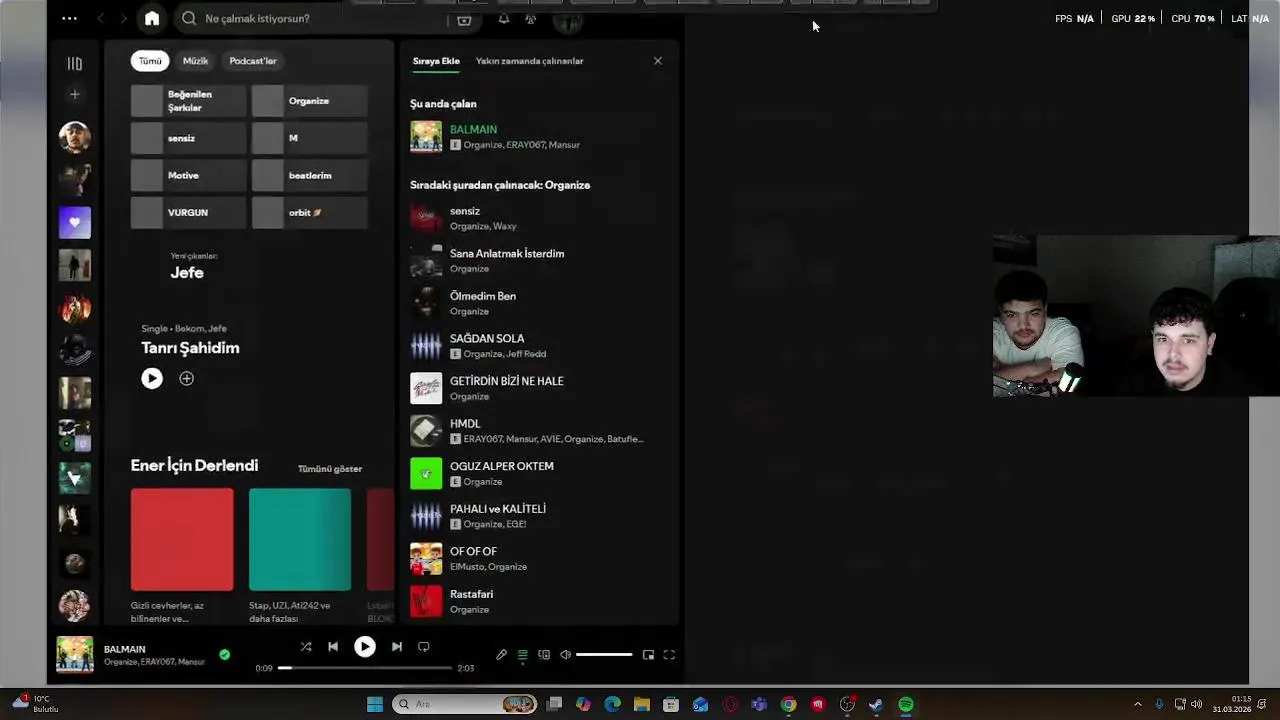Screen dimensions: 1280x720
Task: Open Spotify from the Windows taskbar
Action: click(x=906, y=704)
